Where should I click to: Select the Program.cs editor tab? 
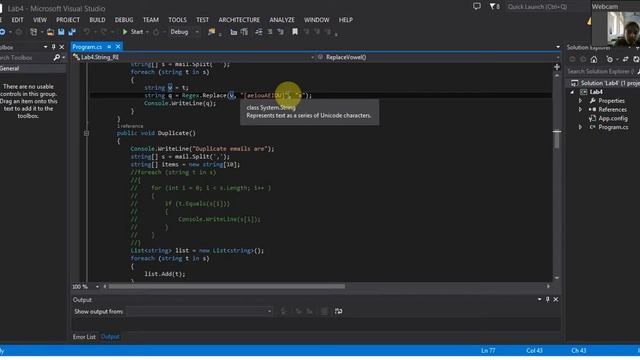tap(87, 47)
